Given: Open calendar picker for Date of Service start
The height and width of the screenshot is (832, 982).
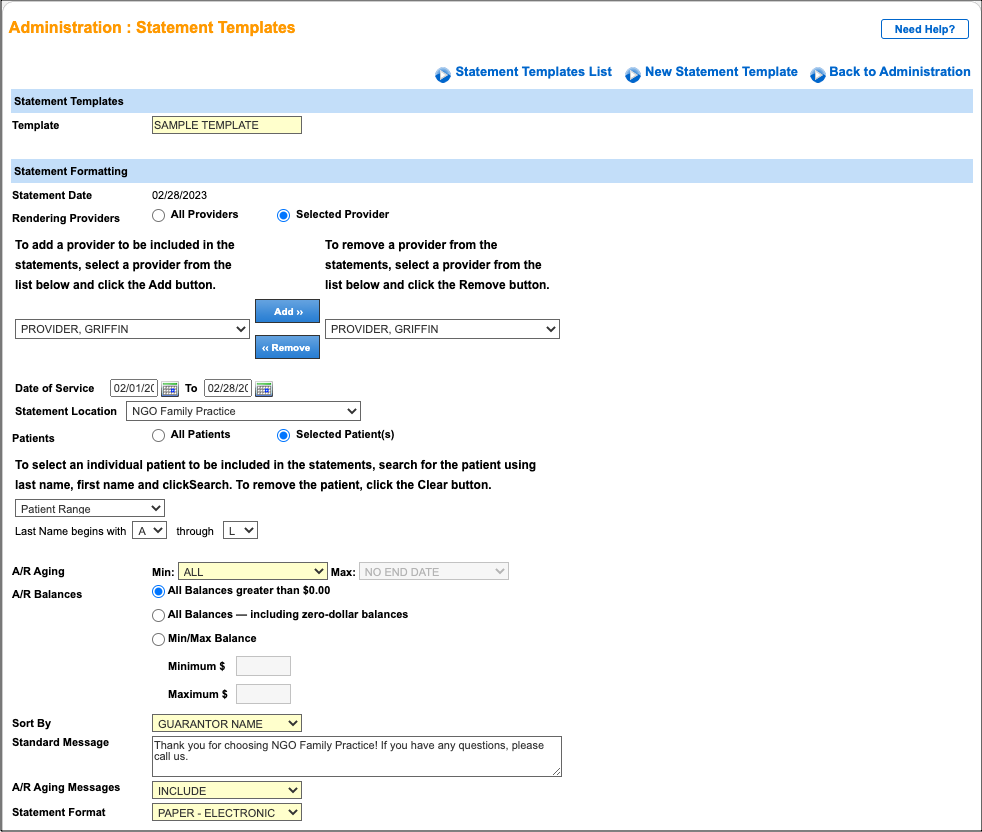Looking at the screenshot, I should click(169, 388).
